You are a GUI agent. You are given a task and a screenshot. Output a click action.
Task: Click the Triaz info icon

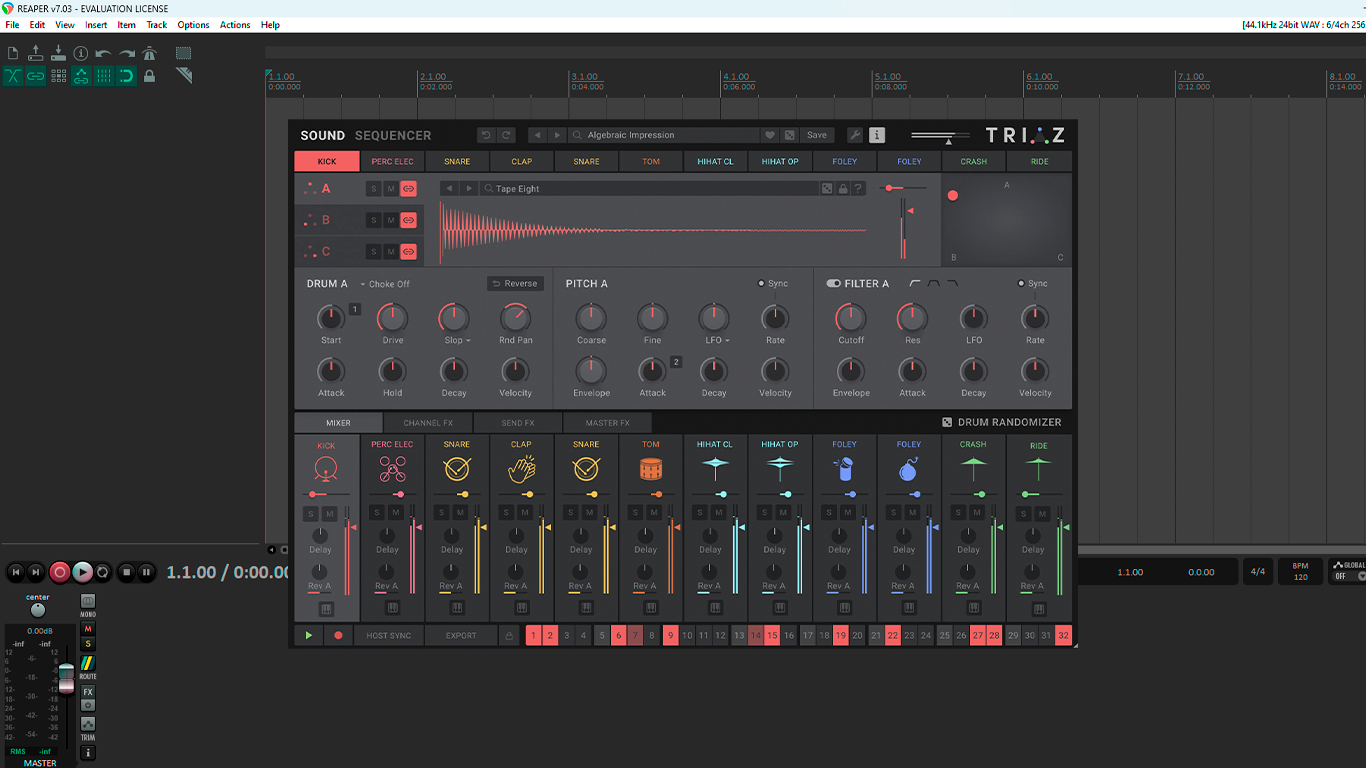(x=877, y=135)
